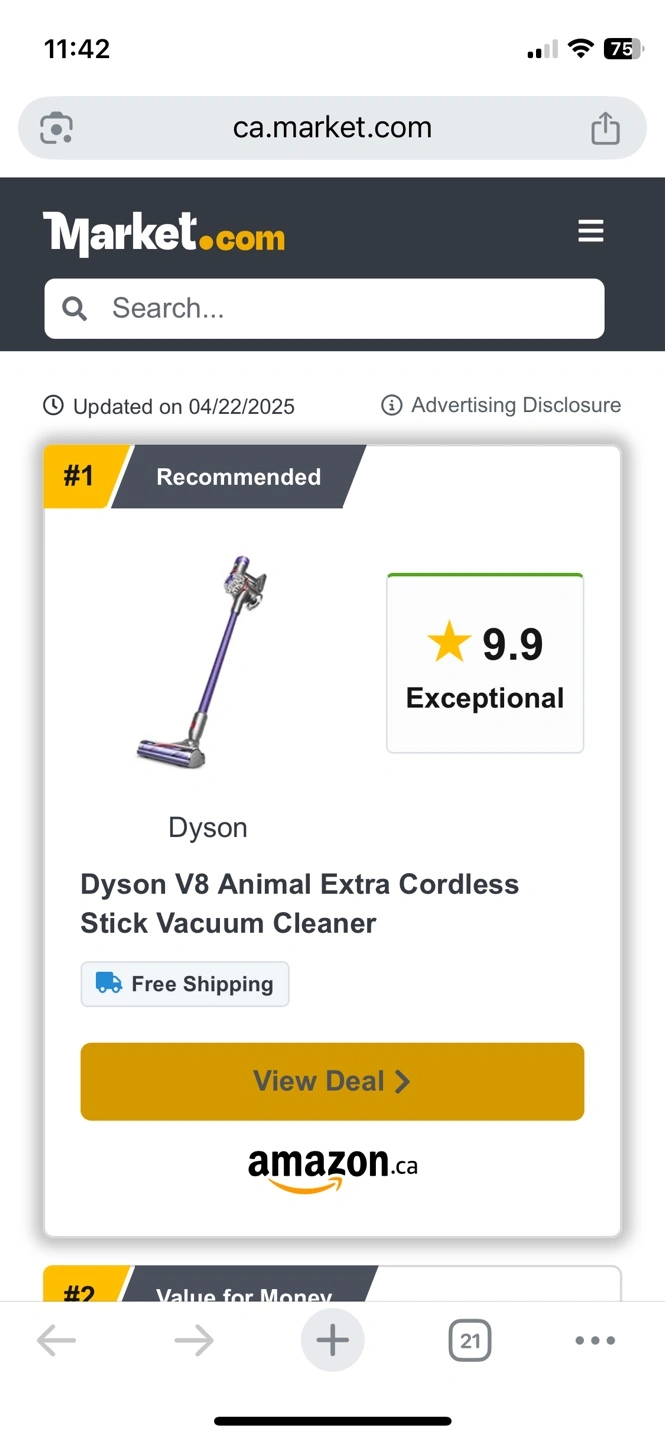Open the hamburger menu
This screenshot has width=665, height=1440.
tap(591, 231)
